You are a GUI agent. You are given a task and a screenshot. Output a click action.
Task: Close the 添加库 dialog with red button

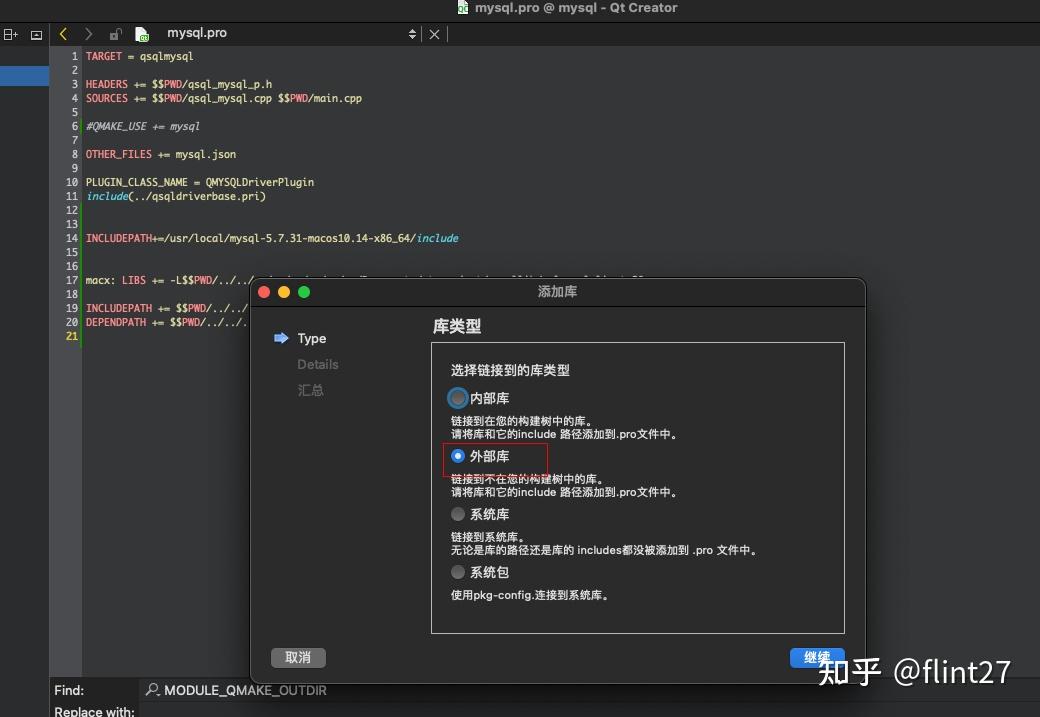(264, 292)
